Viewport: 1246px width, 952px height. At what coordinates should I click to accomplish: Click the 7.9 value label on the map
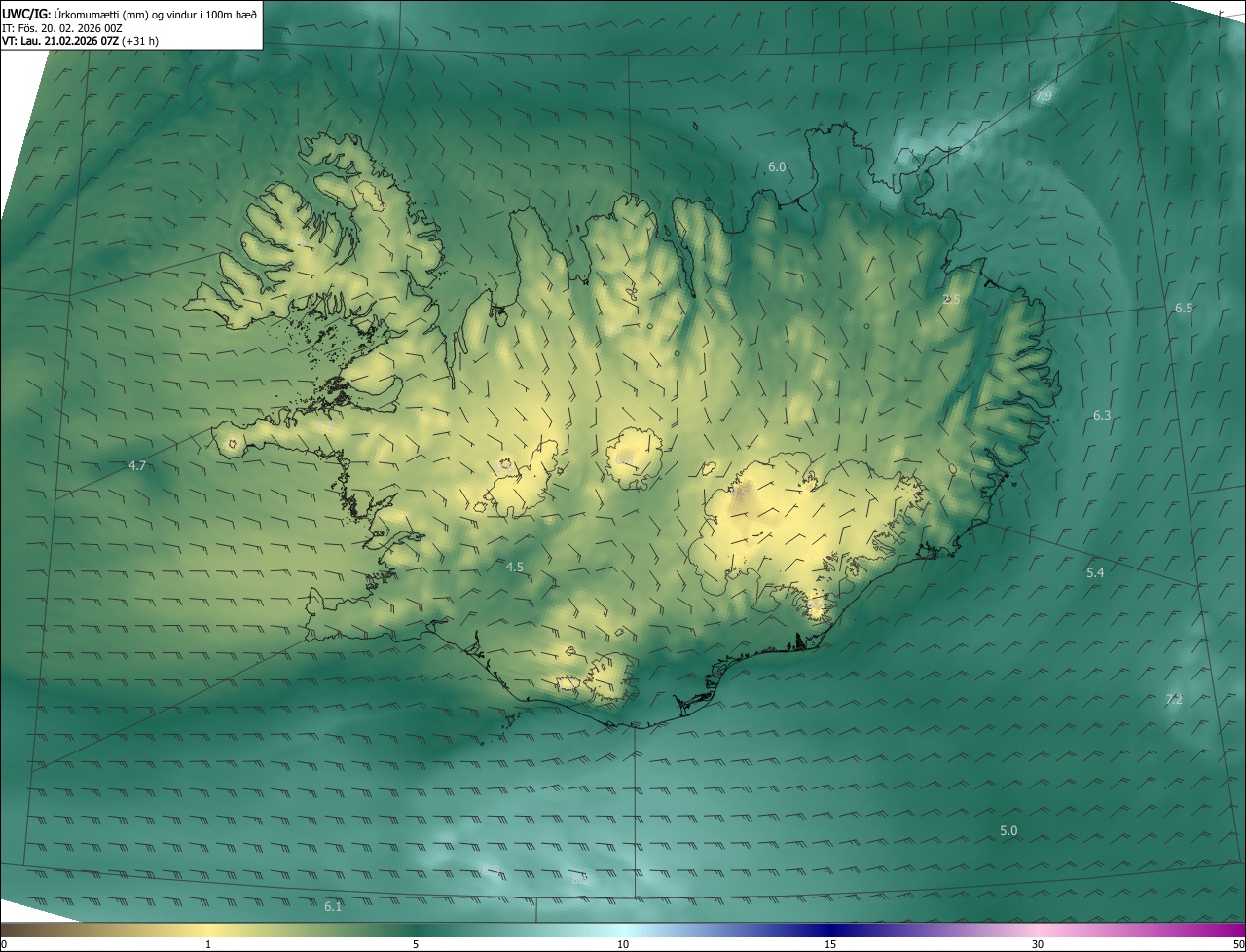pos(1044,96)
